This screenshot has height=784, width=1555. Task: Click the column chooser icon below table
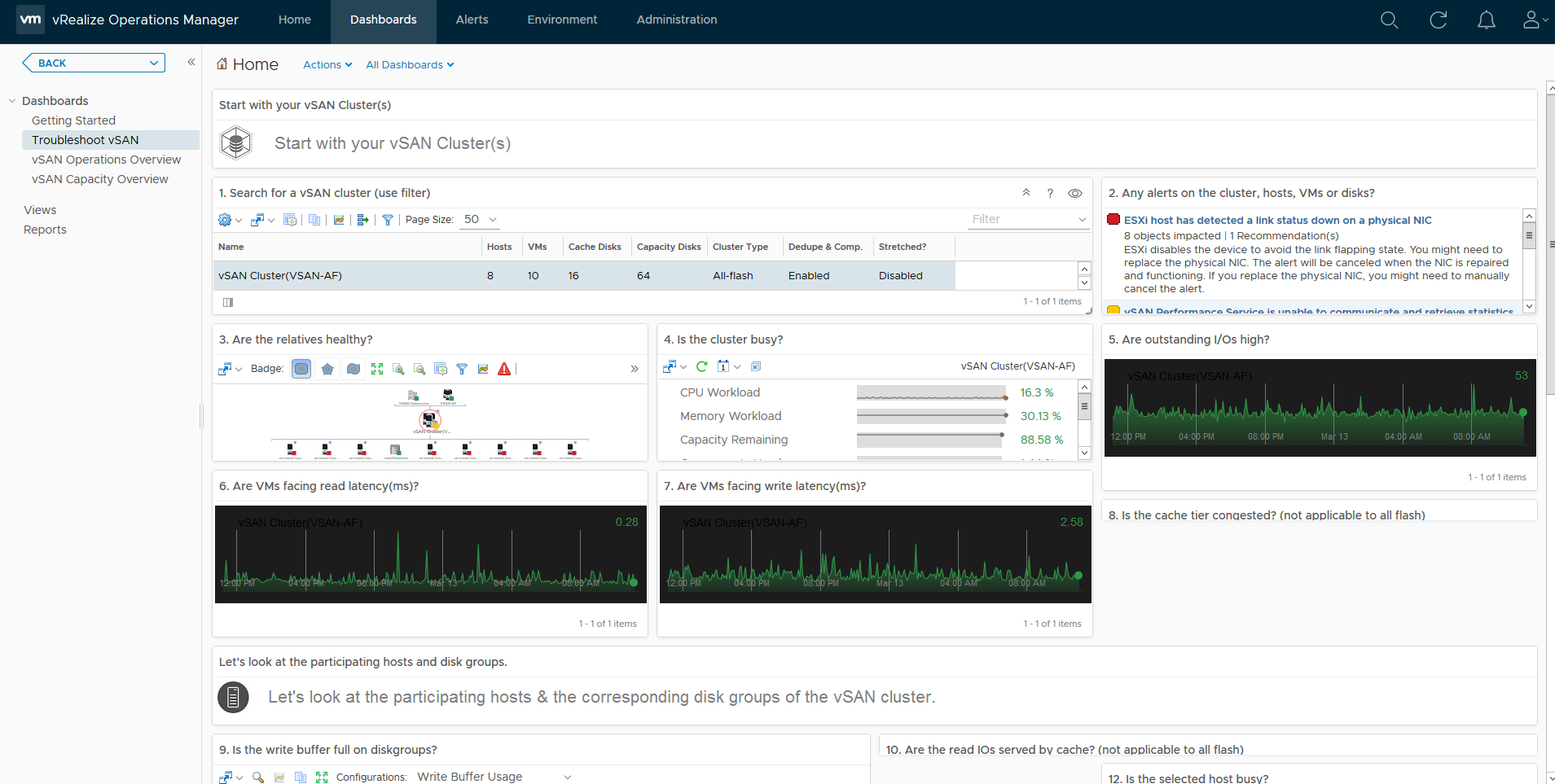tap(228, 302)
